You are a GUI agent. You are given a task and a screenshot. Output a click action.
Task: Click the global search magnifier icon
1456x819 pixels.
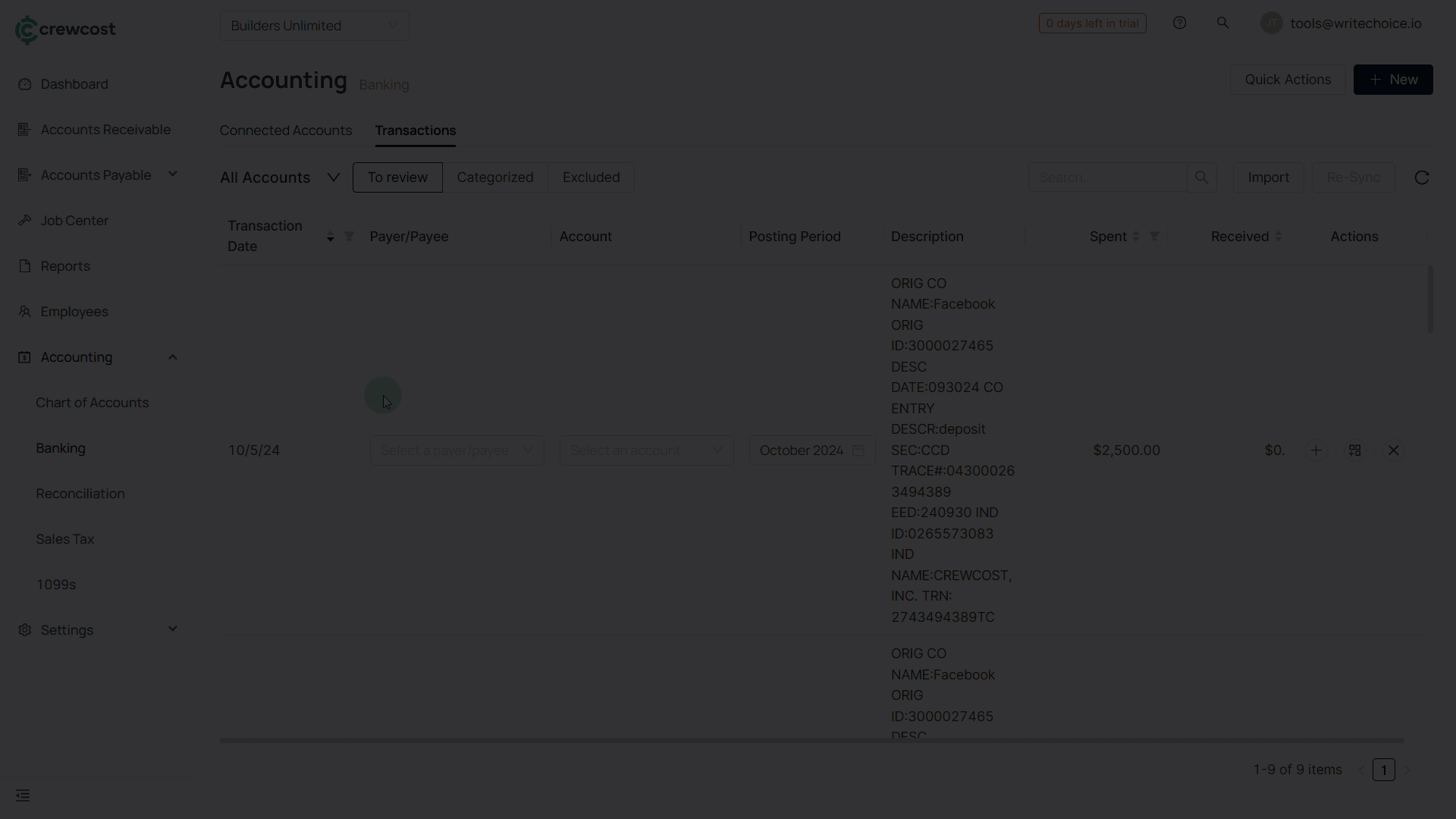(1222, 23)
